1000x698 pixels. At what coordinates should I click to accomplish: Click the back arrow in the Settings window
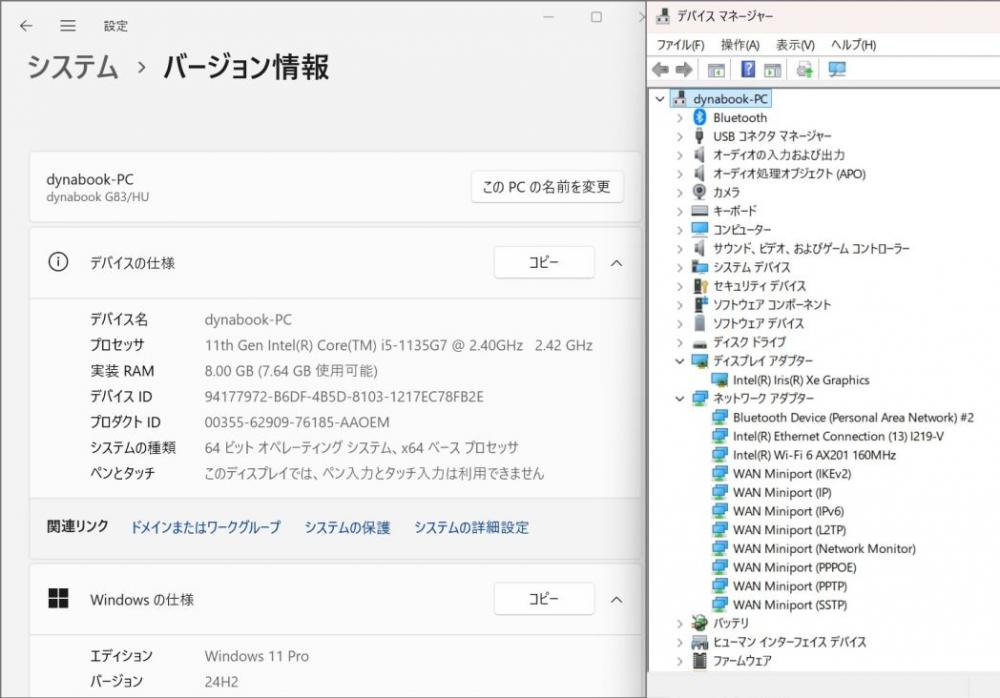[x=26, y=26]
